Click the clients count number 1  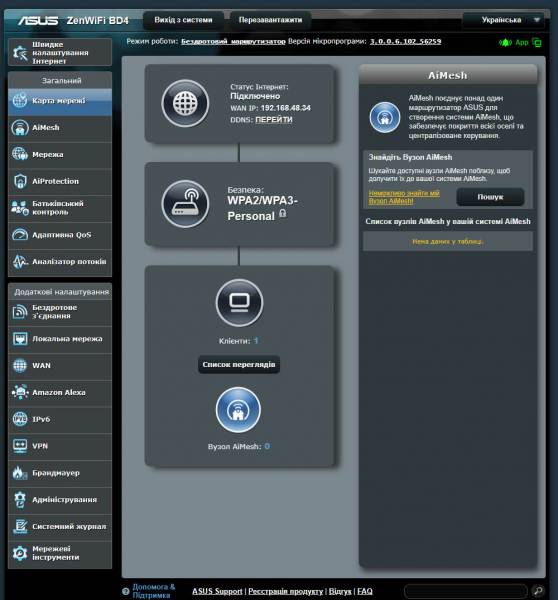coord(256,340)
